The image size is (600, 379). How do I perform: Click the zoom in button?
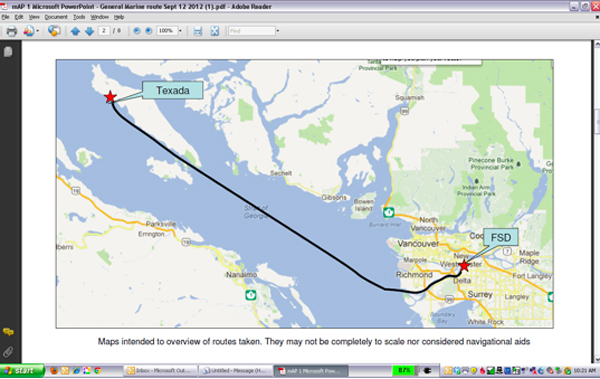[x=149, y=31]
